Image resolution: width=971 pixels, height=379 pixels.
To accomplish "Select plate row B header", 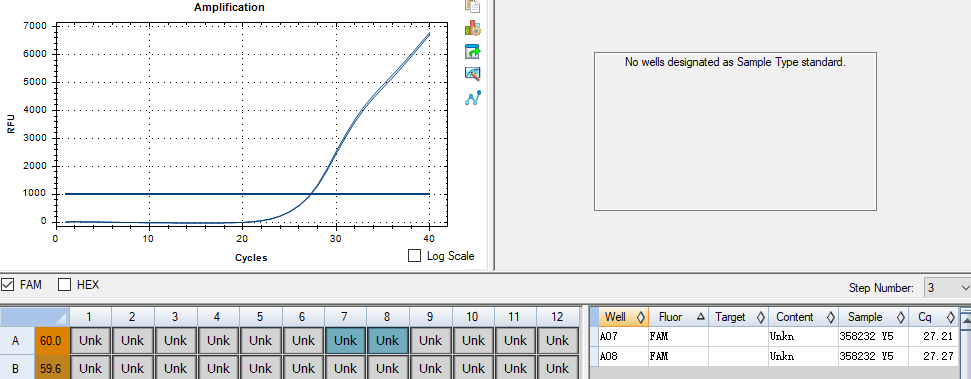I will [17, 368].
